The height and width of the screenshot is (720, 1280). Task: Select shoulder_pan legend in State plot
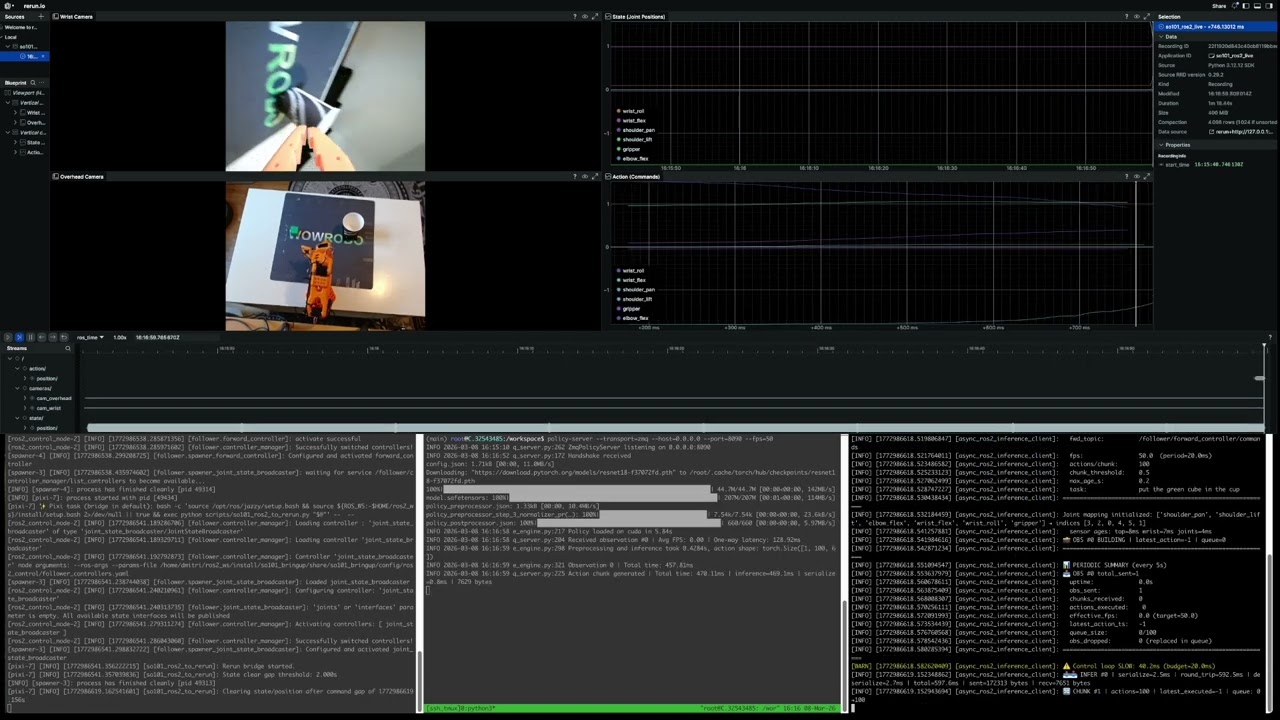pyautogui.click(x=636, y=130)
